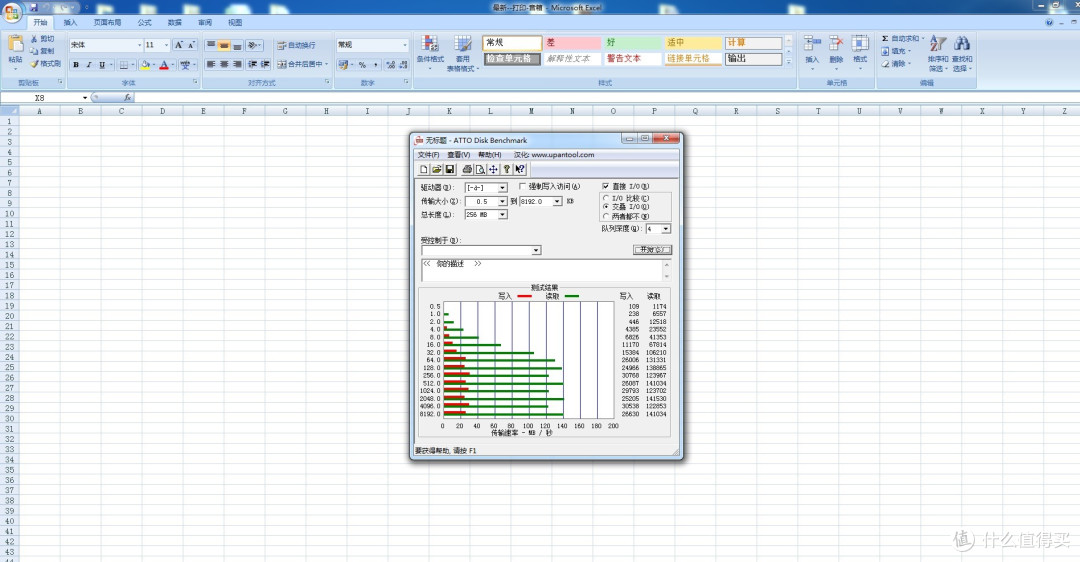
Task: Click the Print icon in ATTO toolbar
Action: [x=467, y=169]
